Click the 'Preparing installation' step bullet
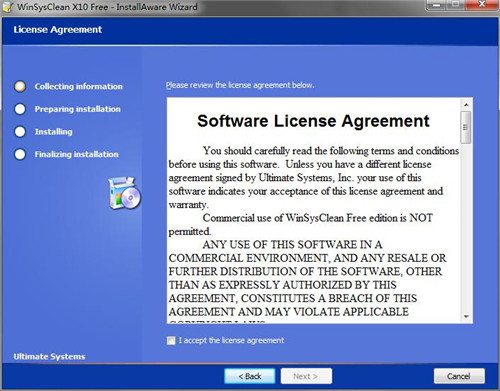This screenshot has width=500, height=391. pyautogui.click(x=20, y=109)
